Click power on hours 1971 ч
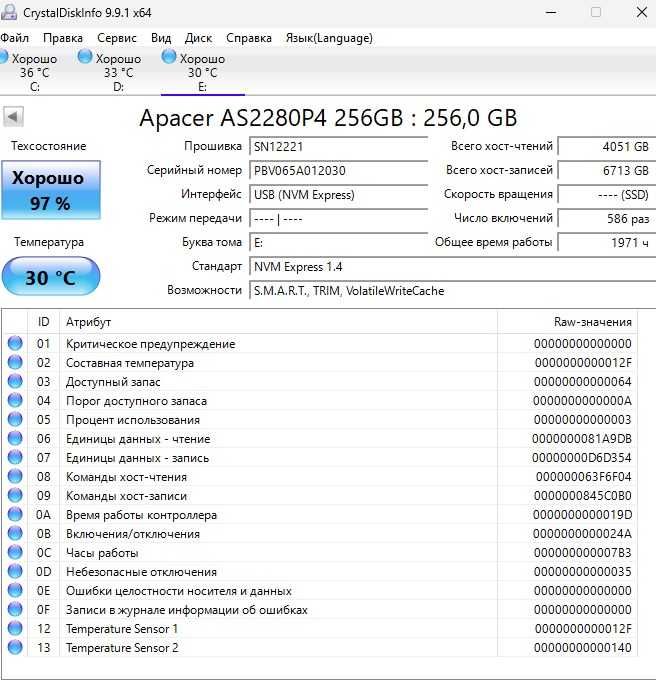This screenshot has height=685, width=656. (607, 242)
